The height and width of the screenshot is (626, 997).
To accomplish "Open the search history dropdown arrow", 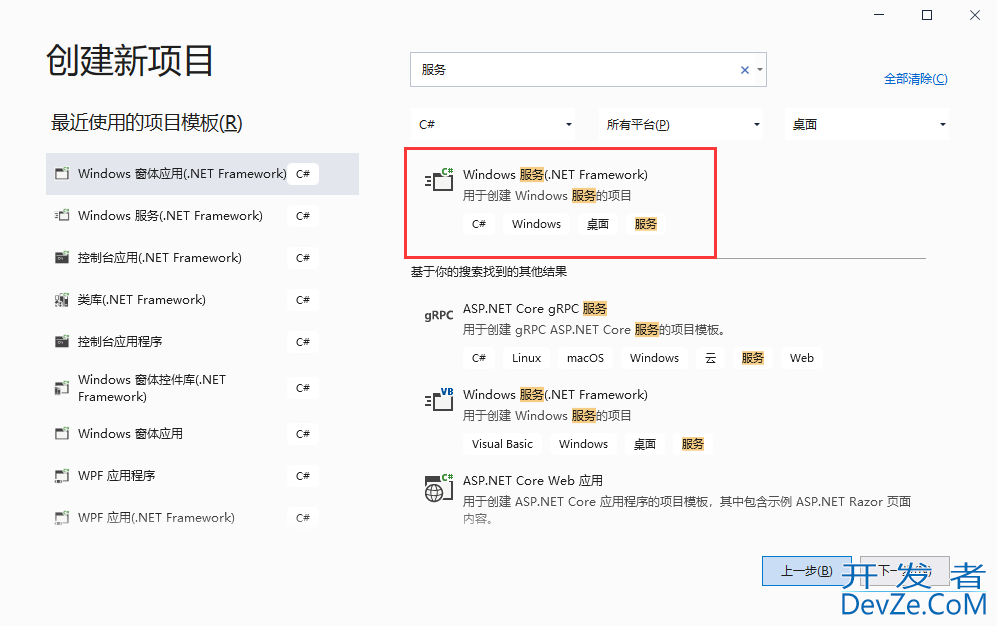I will pos(760,70).
